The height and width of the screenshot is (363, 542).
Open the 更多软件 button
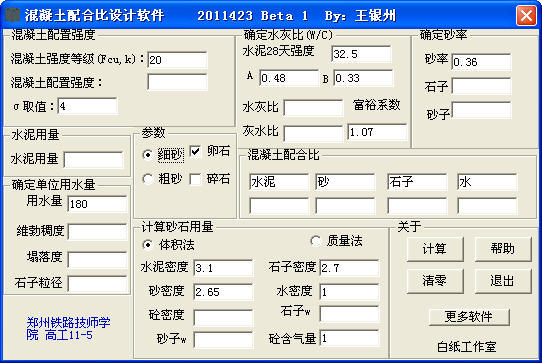[469, 316]
